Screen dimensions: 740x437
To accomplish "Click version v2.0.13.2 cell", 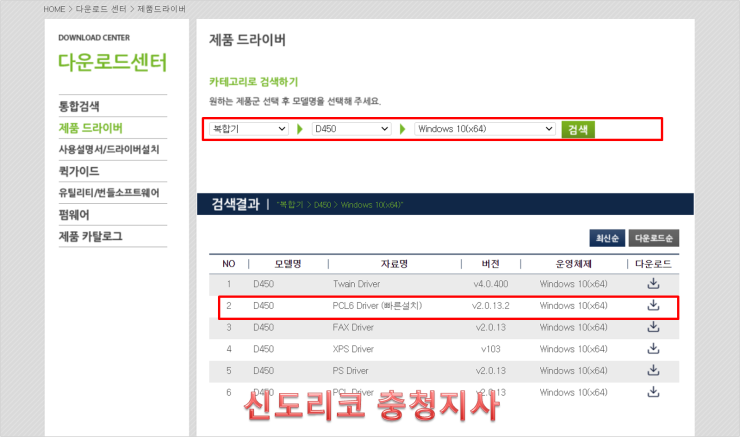I will 491,305.
